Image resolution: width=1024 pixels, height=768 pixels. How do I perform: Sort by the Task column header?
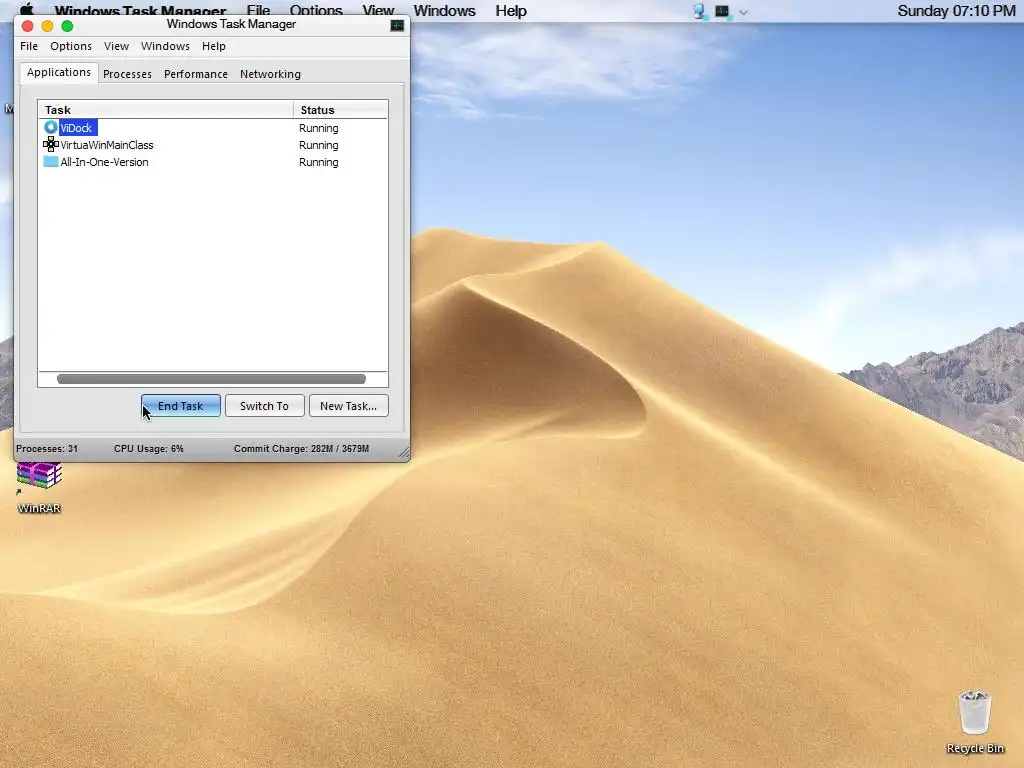pyautogui.click(x=166, y=110)
